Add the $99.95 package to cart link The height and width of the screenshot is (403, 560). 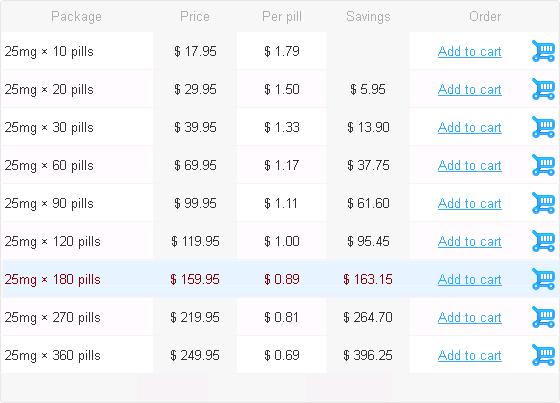click(x=470, y=203)
